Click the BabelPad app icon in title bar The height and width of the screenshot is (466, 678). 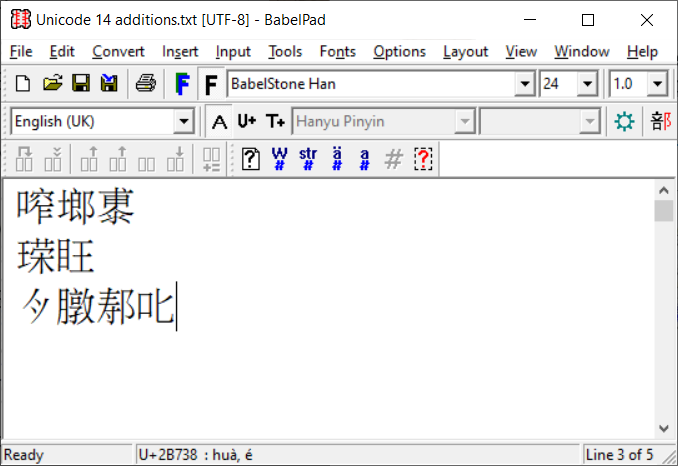click(x=21, y=19)
